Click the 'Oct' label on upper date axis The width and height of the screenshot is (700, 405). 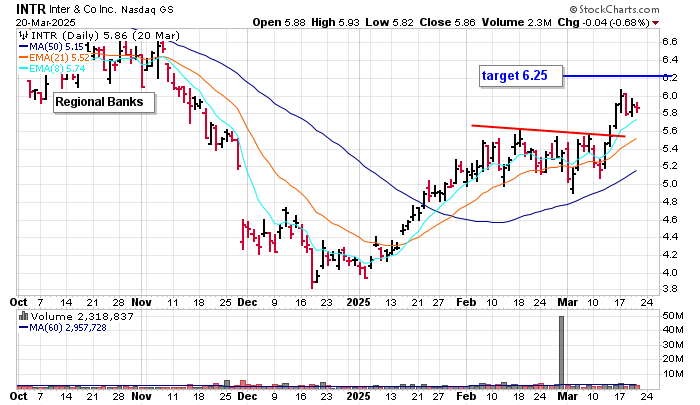point(18,302)
